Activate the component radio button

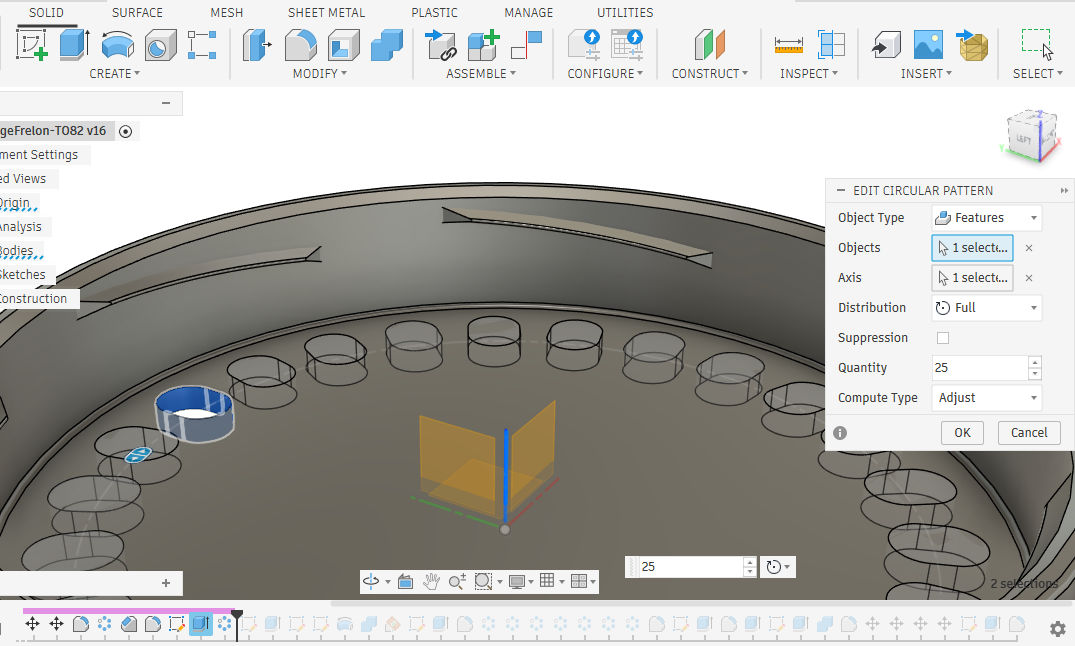coord(125,131)
